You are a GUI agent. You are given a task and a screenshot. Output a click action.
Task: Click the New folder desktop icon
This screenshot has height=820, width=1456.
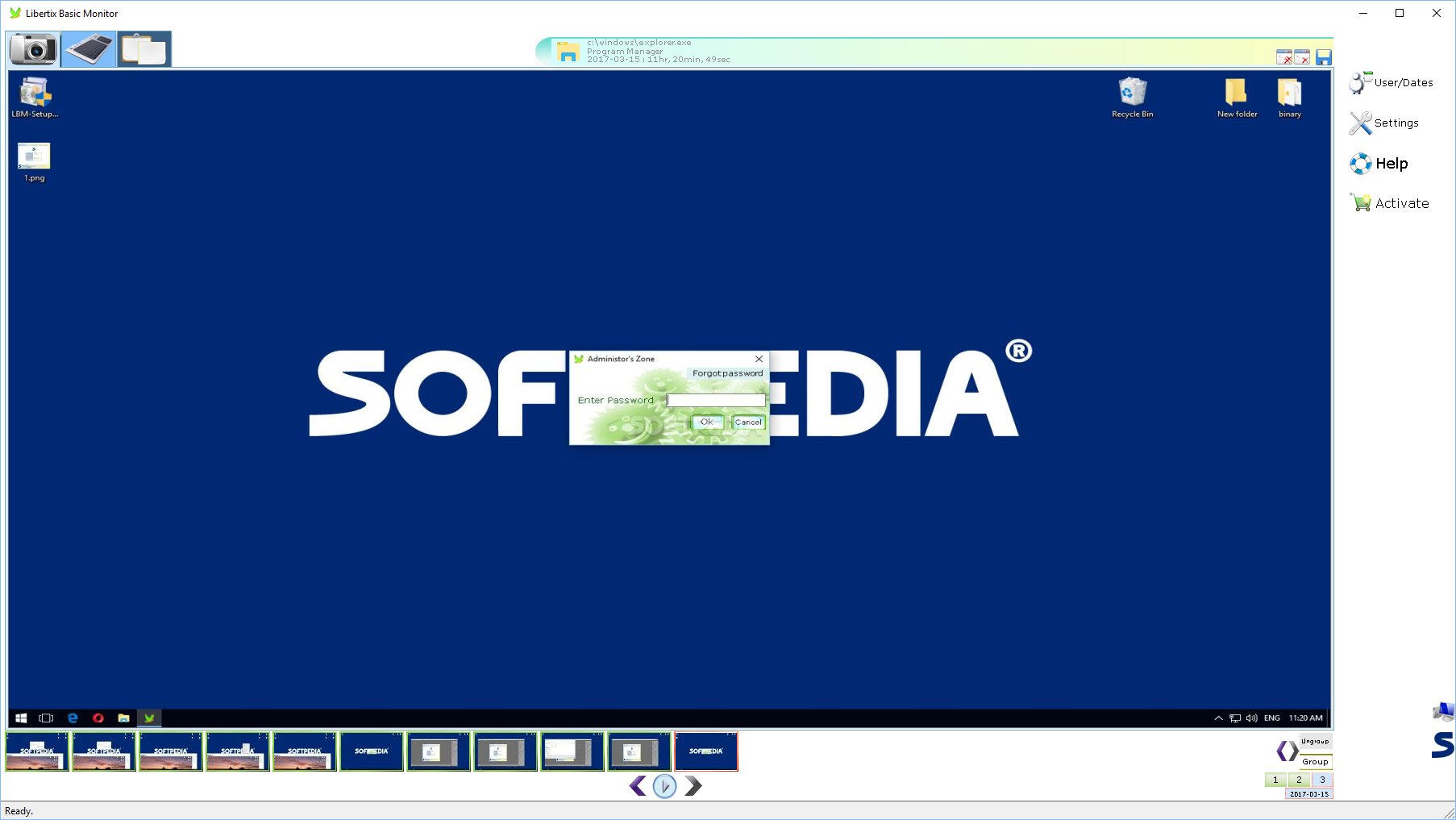(x=1237, y=98)
